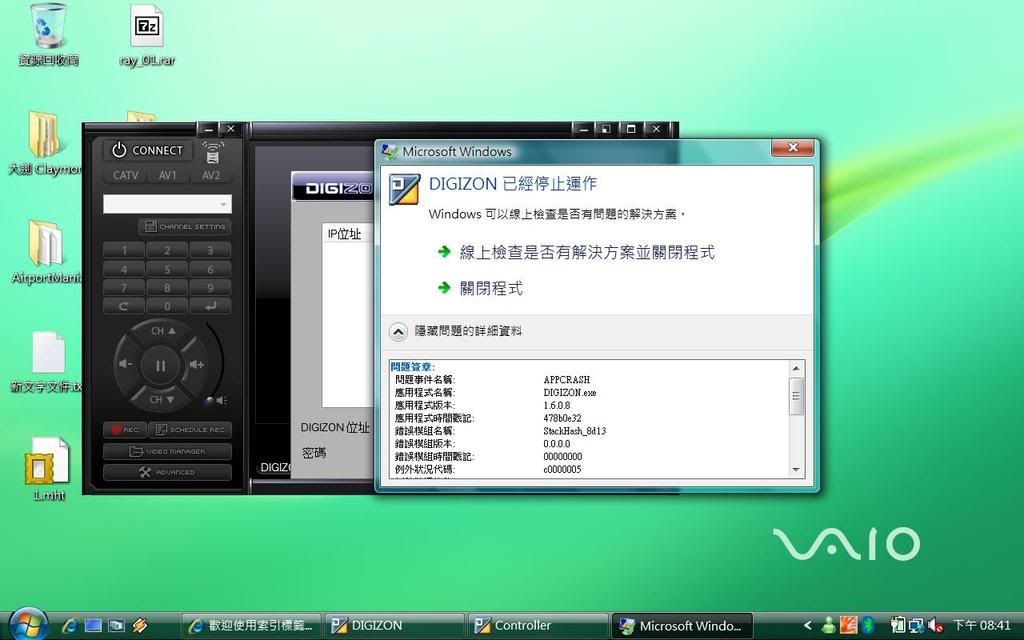This screenshot has width=1024, height=640.
Task: Click the DIGIZON.exe value in details
Action: (569, 392)
